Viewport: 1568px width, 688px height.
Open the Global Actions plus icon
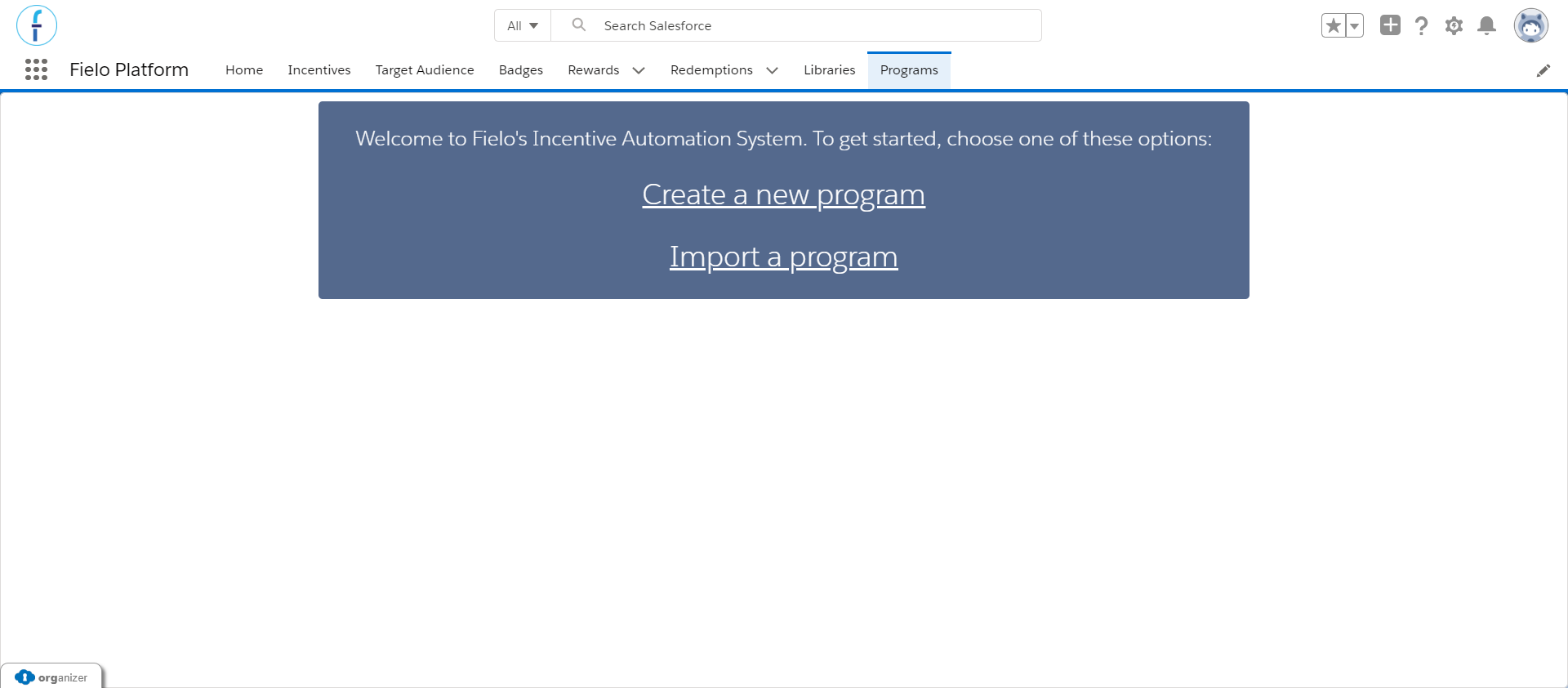[1390, 25]
